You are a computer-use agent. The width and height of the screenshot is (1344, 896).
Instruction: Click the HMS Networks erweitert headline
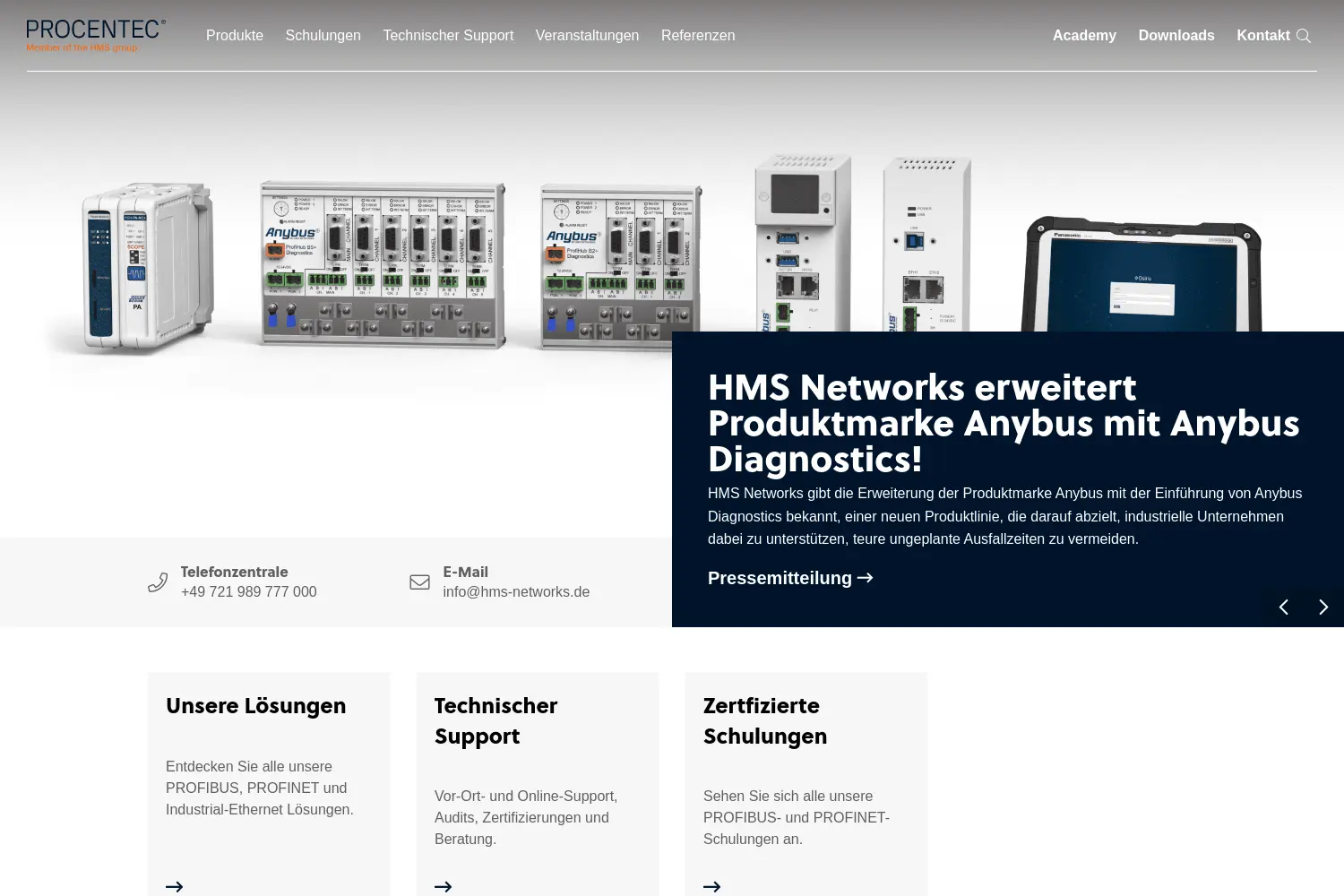(1004, 423)
